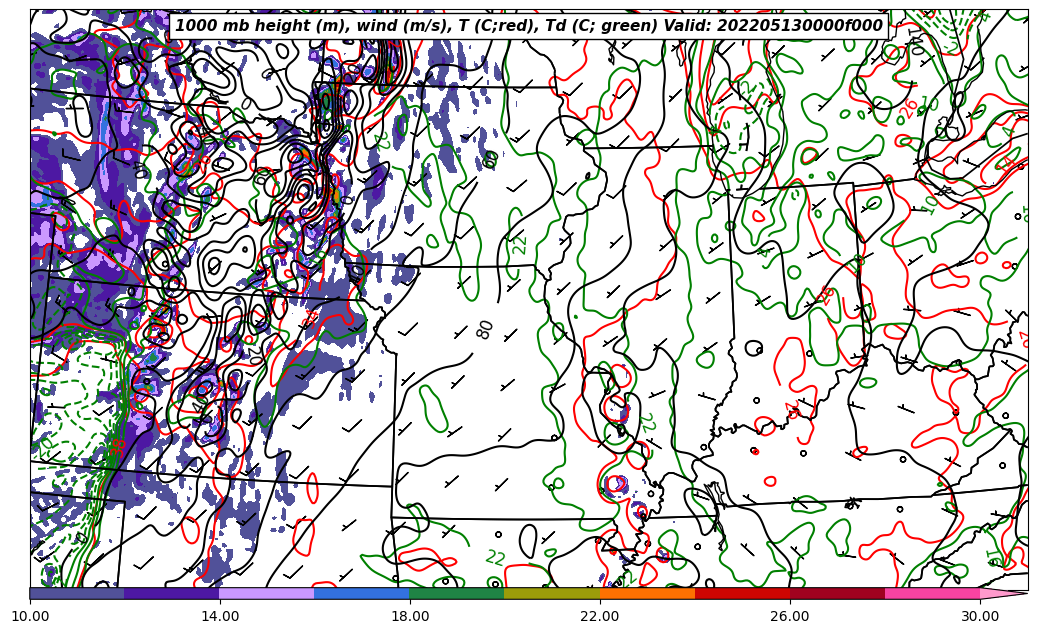Pick the green 18–20 colorbar segment
Image resolution: width=1037 pixels, height=633 pixels.
457,593
